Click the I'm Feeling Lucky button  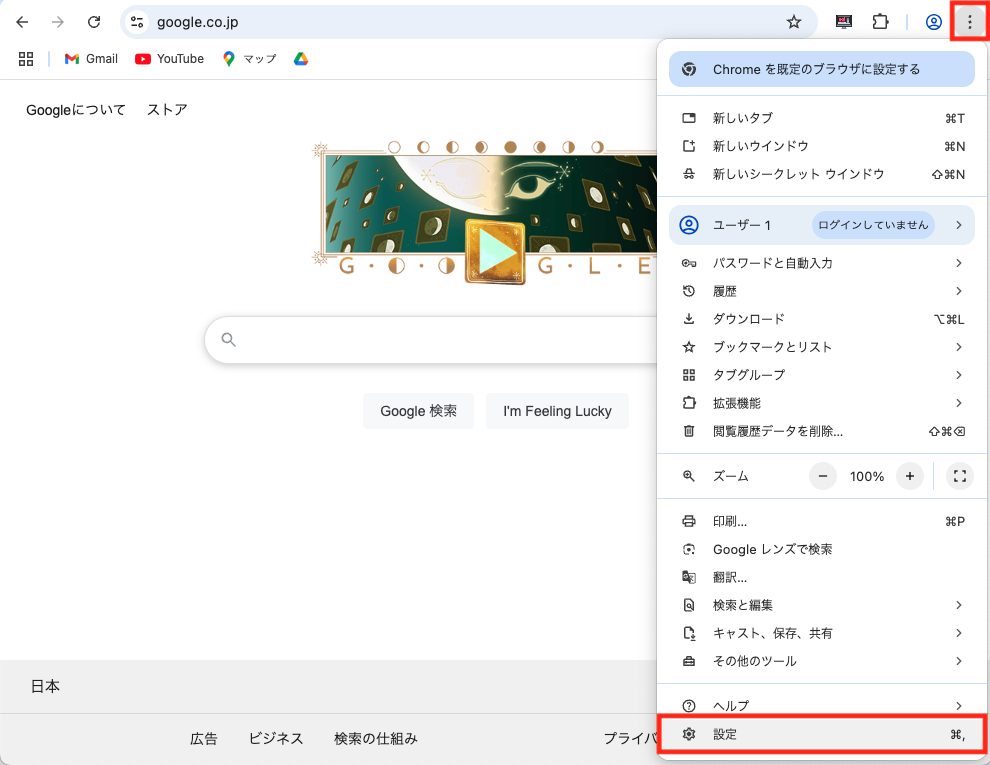click(x=557, y=411)
